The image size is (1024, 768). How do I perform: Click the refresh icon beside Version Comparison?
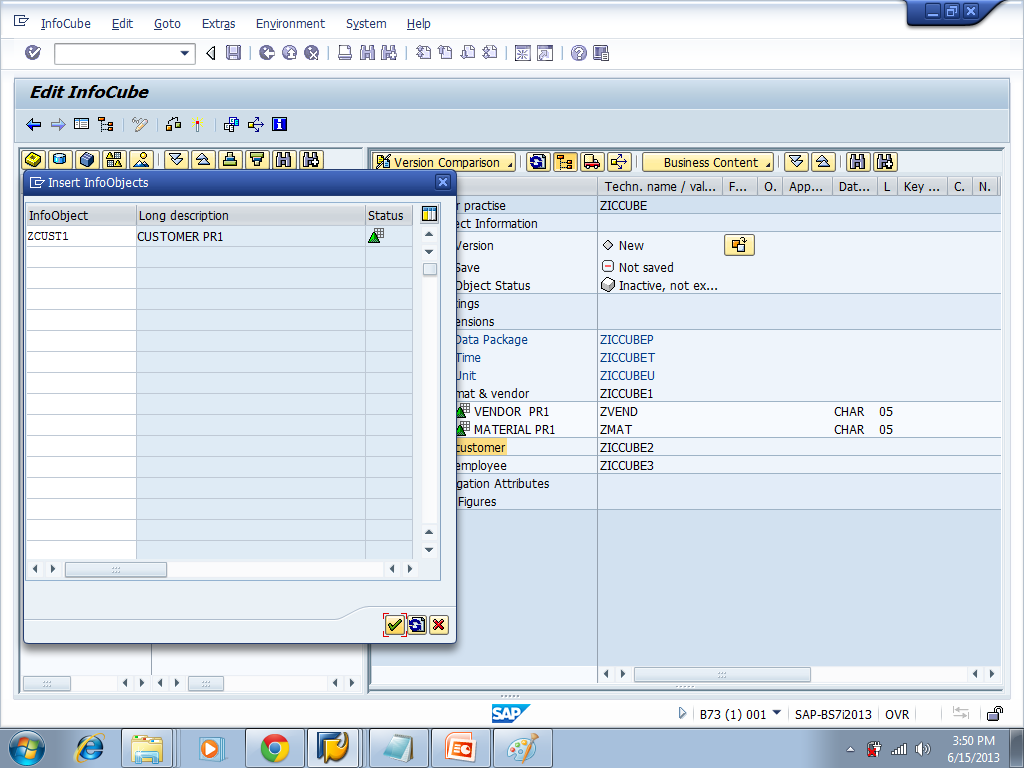[538, 161]
